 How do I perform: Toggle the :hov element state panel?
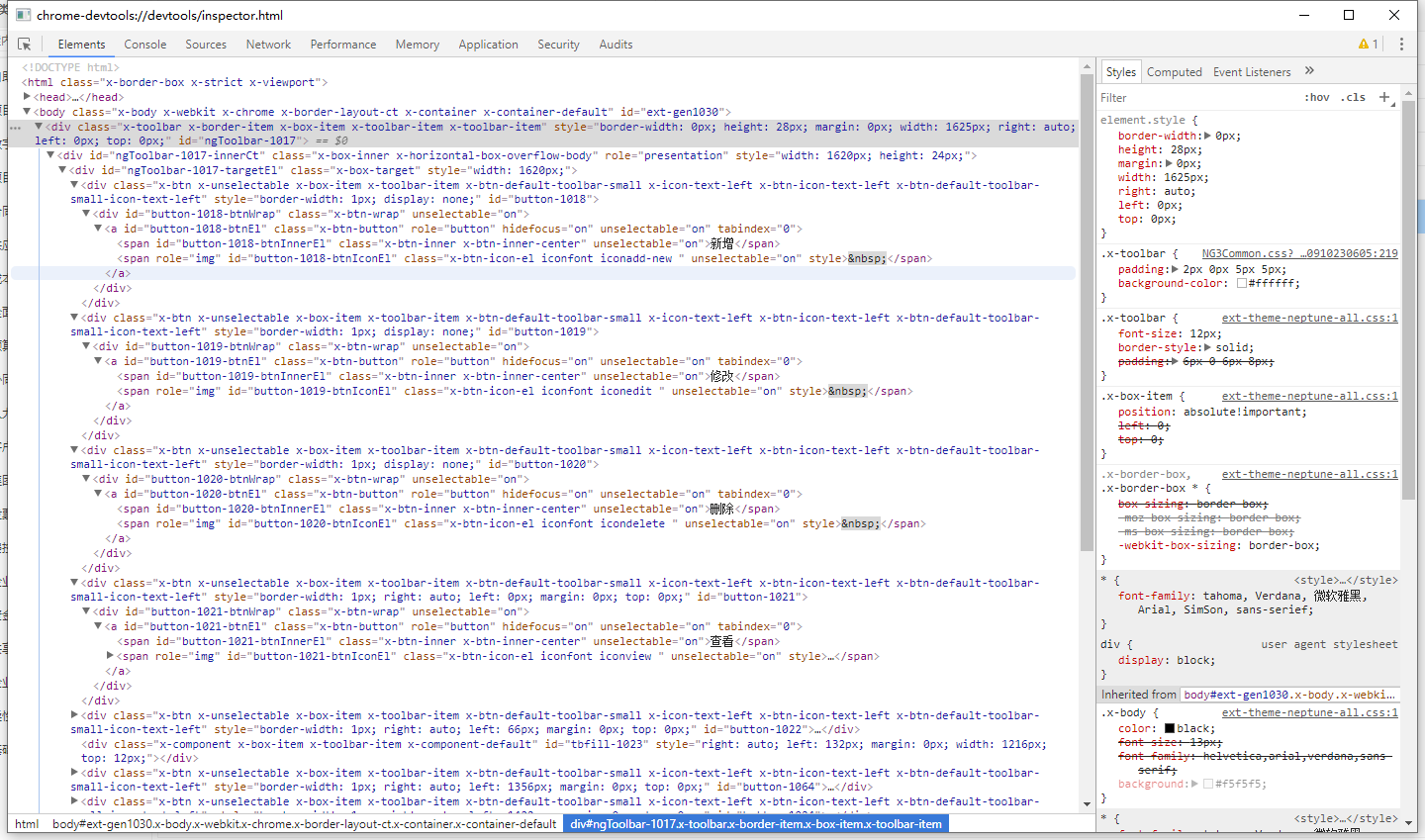tap(1316, 98)
